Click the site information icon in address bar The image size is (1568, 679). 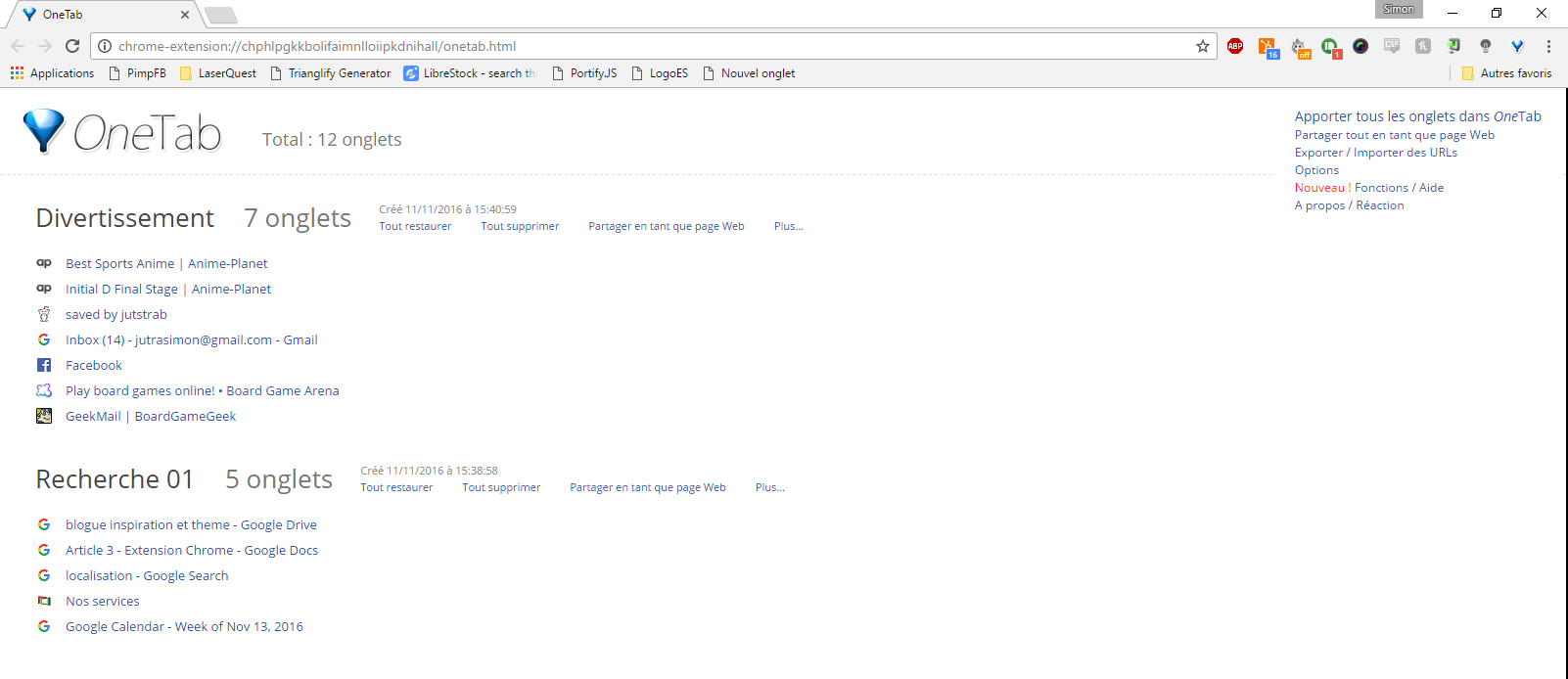pyautogui.click(x=105, y=46)
